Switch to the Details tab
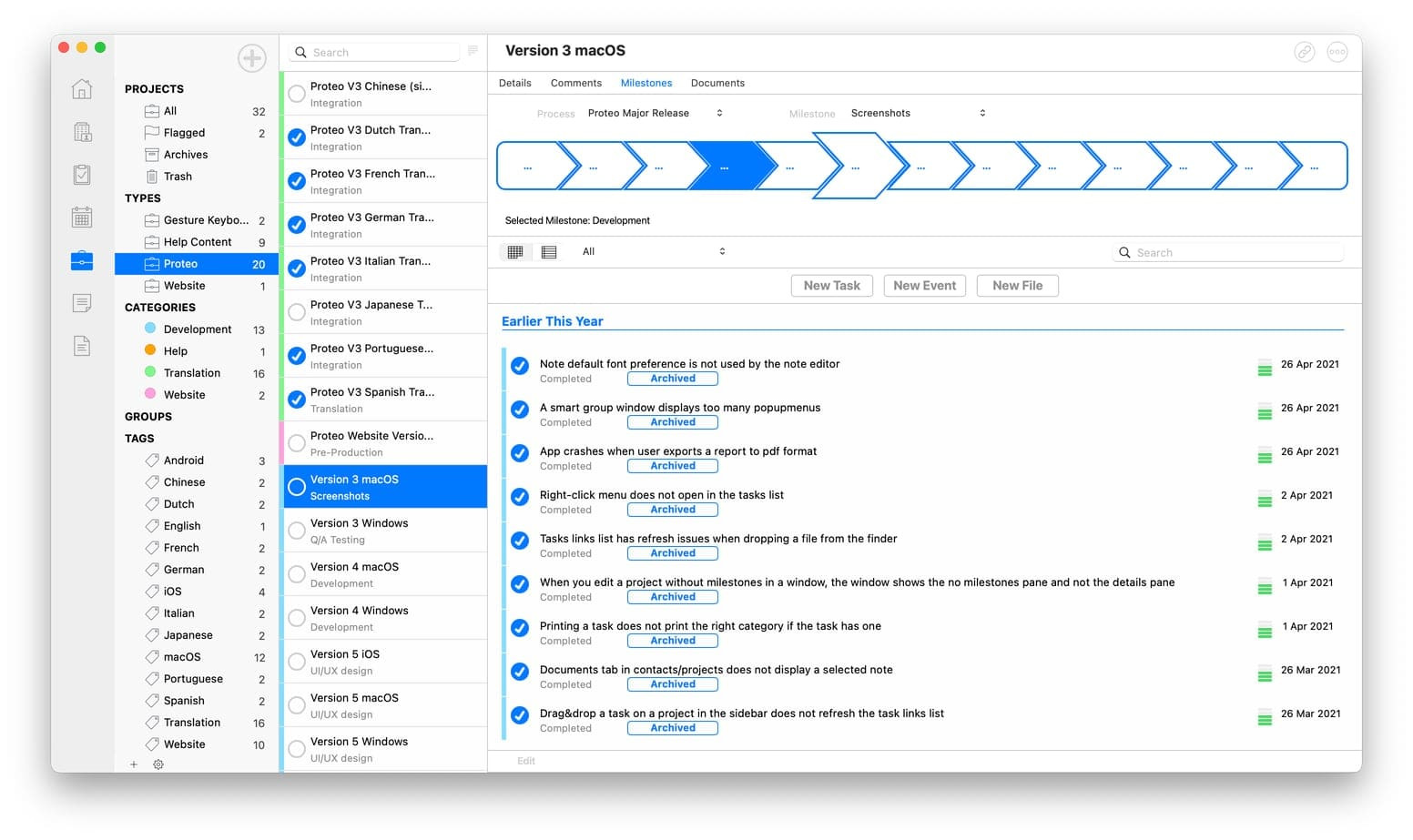Viewport: 1413px width, 840px height. (x=515, y=83)
